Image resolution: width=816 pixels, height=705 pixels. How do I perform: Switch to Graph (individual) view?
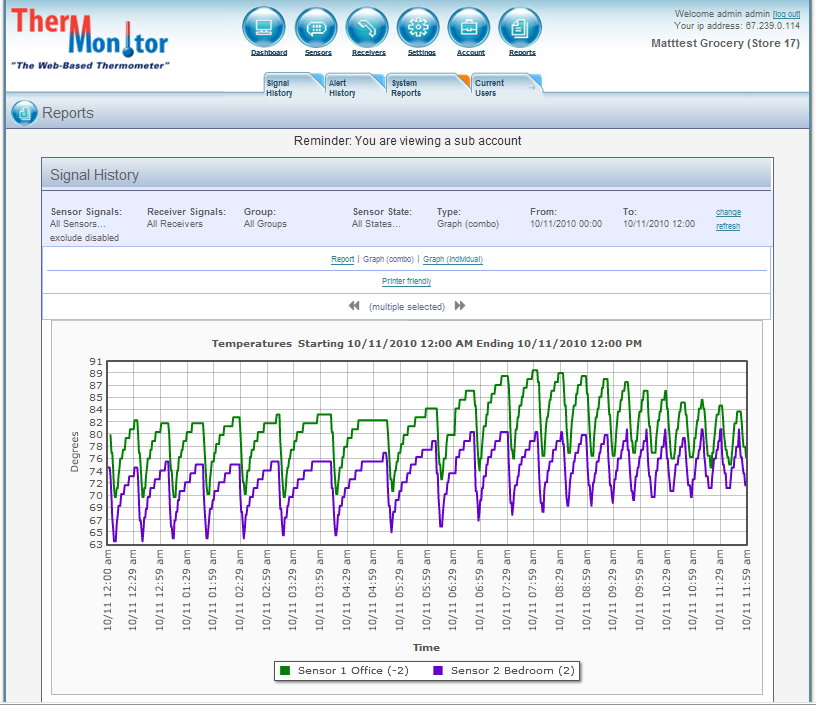click(x=452, y=259)
